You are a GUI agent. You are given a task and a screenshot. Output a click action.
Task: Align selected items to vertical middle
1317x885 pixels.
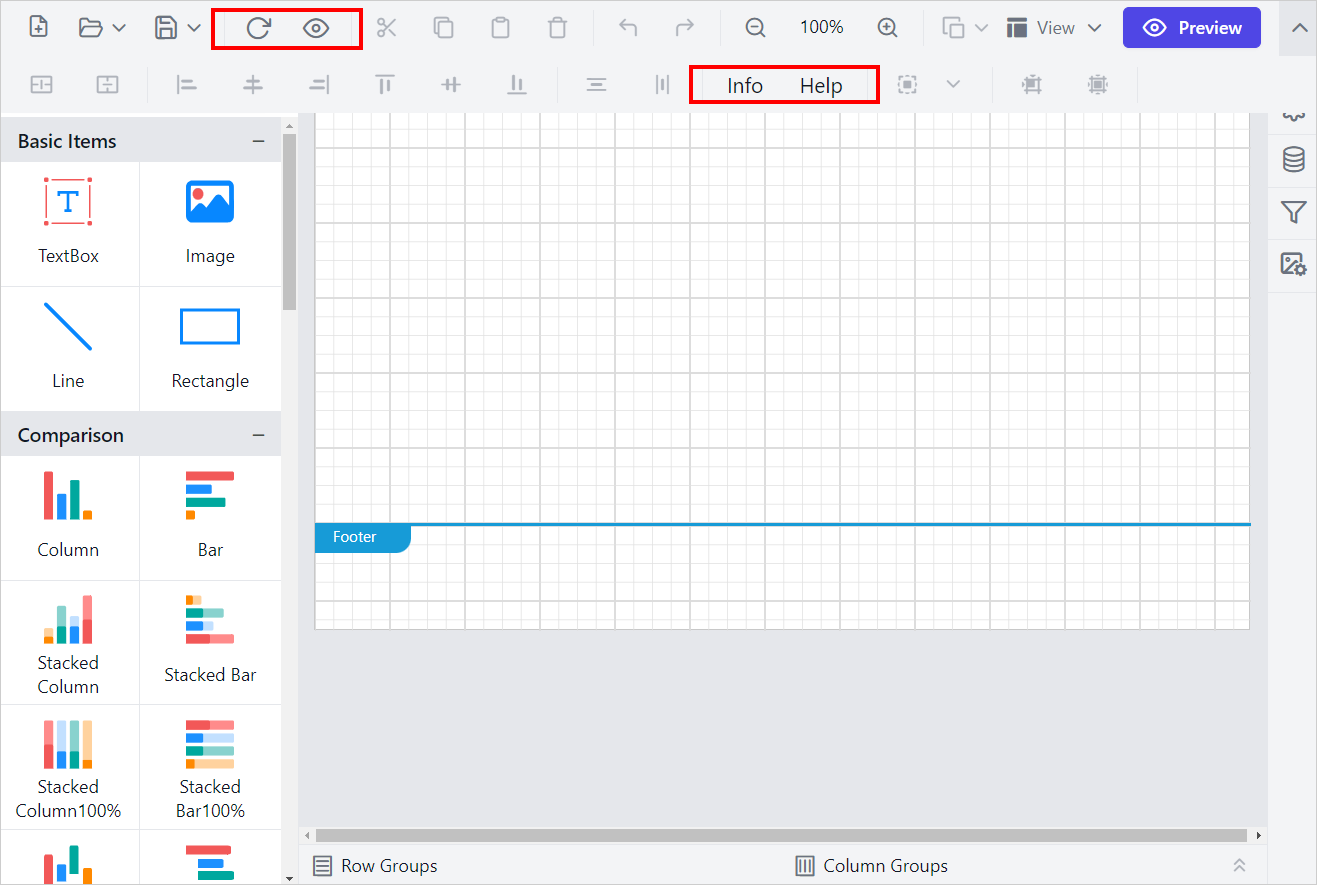451,85
